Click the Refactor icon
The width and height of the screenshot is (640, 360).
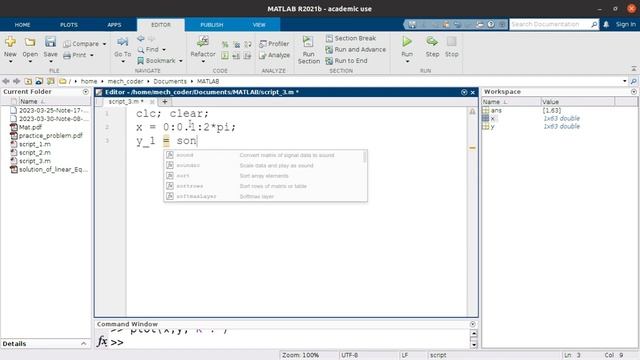[x=202, y=42]
